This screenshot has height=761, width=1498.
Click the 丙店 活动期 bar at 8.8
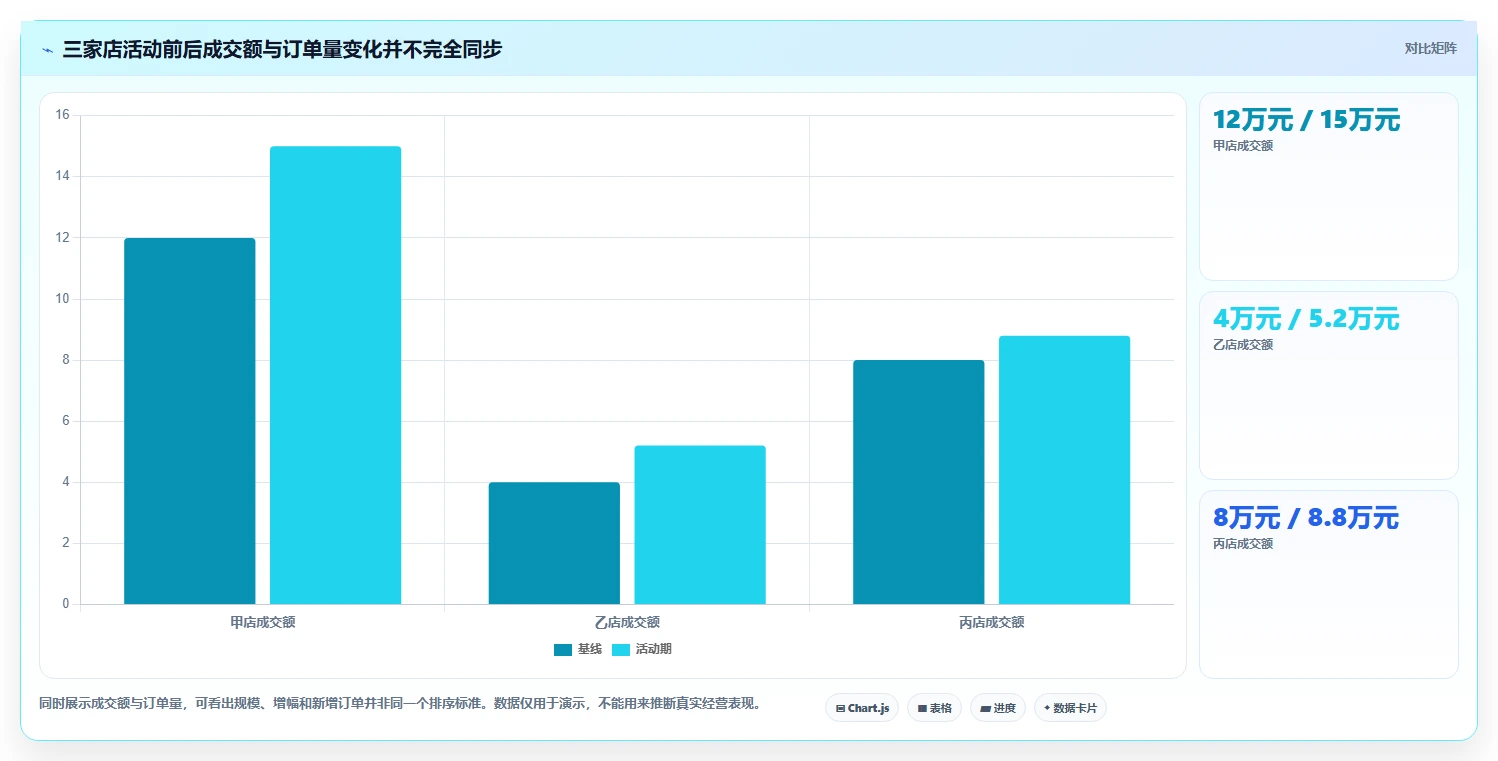point(1064,470)
